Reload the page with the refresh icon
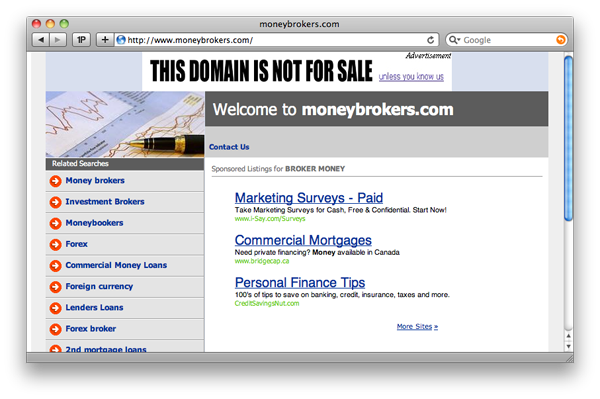This screenshot has height=399, width=600. click(430, 40)
